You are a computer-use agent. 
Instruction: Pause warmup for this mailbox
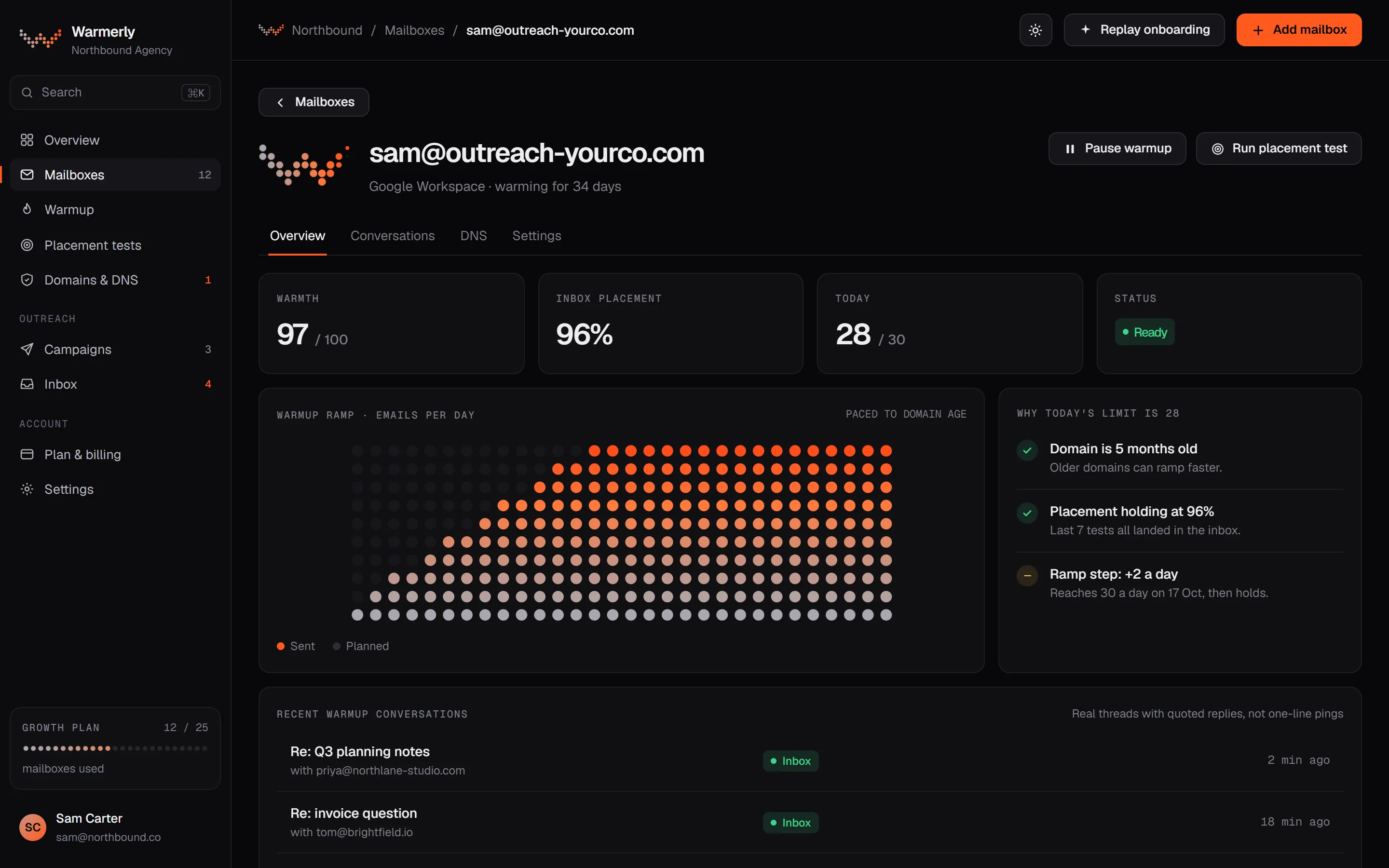click(x=1117, y=149)
